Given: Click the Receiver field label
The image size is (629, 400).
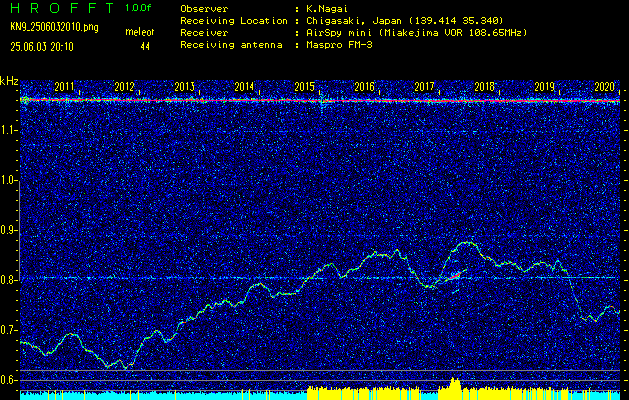Looking at the screenshot, I should [x=204, y=33].
